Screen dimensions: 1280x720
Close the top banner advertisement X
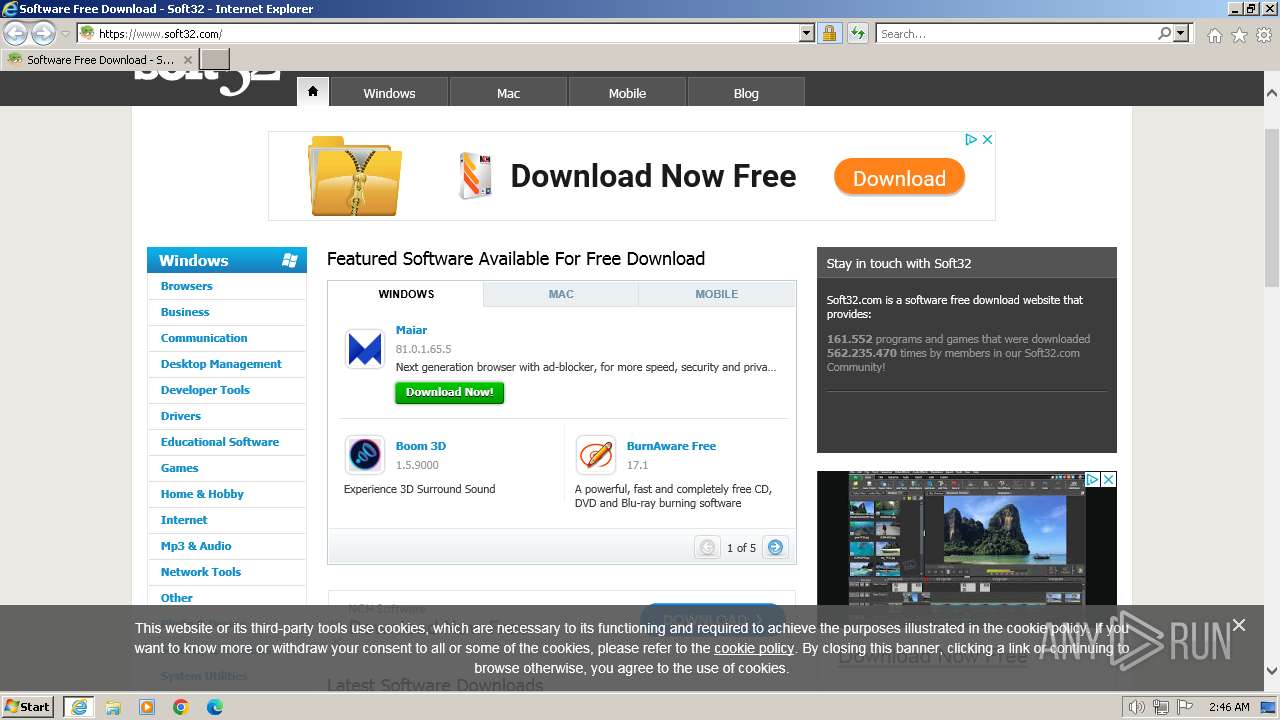pyautogui.click(x=987, y=140)
